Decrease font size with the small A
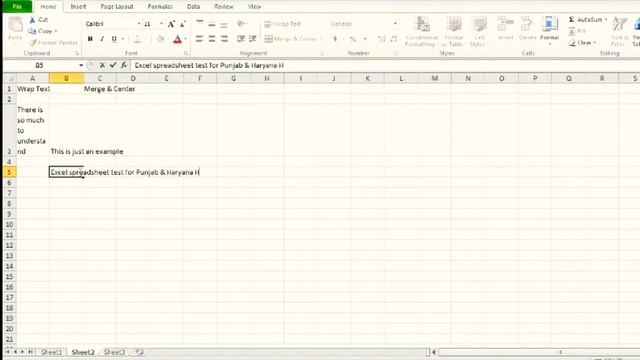 (182, 24)
